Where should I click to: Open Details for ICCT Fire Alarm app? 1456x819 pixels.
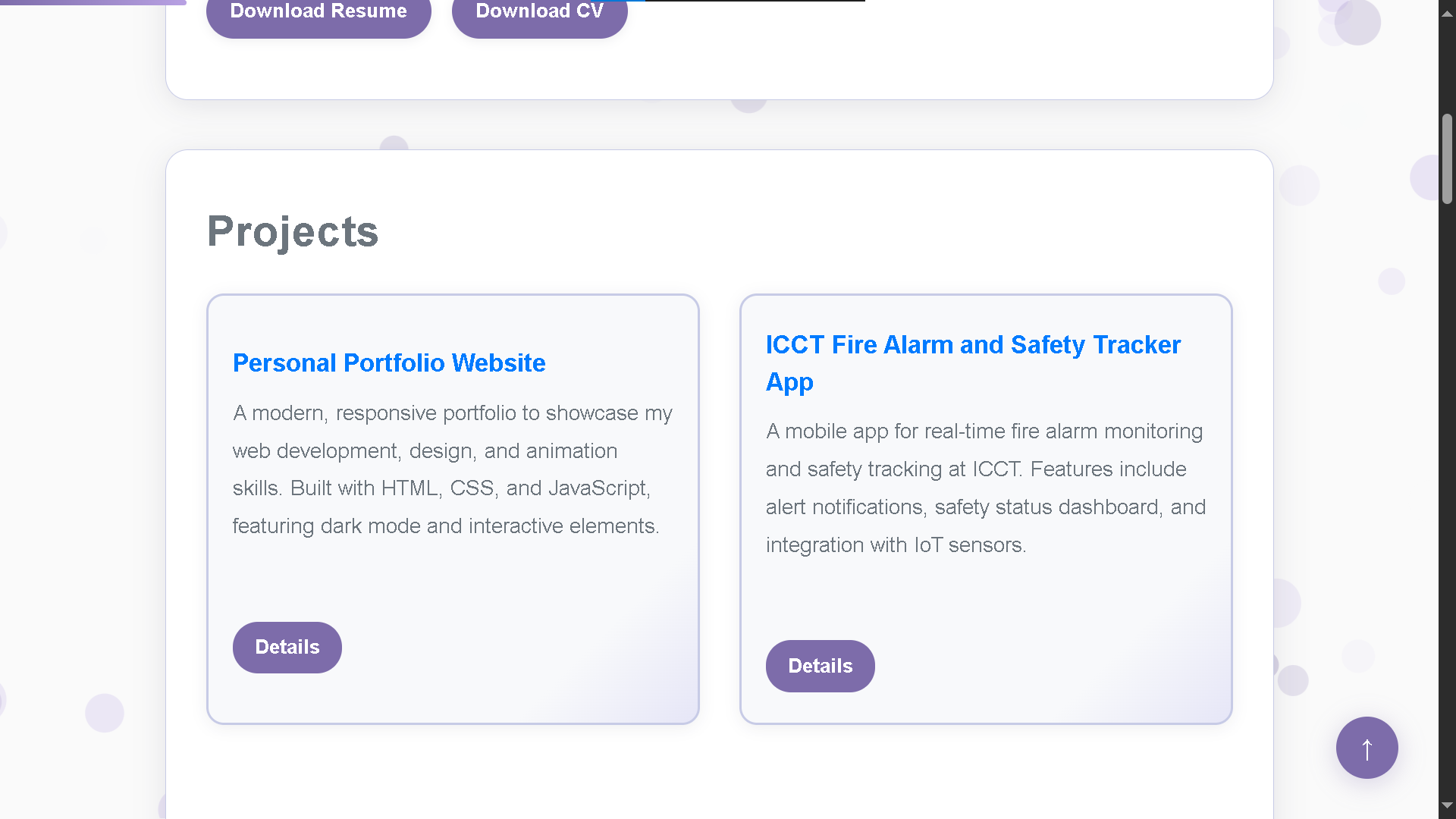pyautogui.click(x=820, y=666)
